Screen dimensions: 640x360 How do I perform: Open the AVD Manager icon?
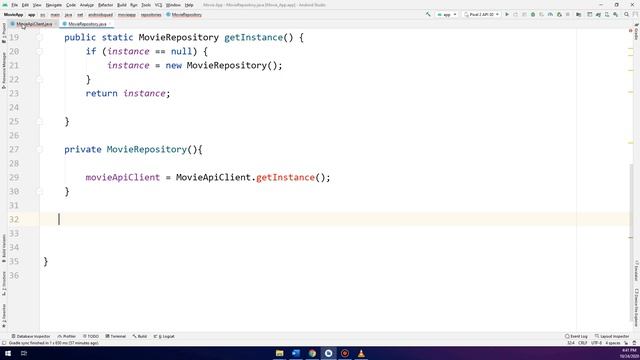[607, 14]
